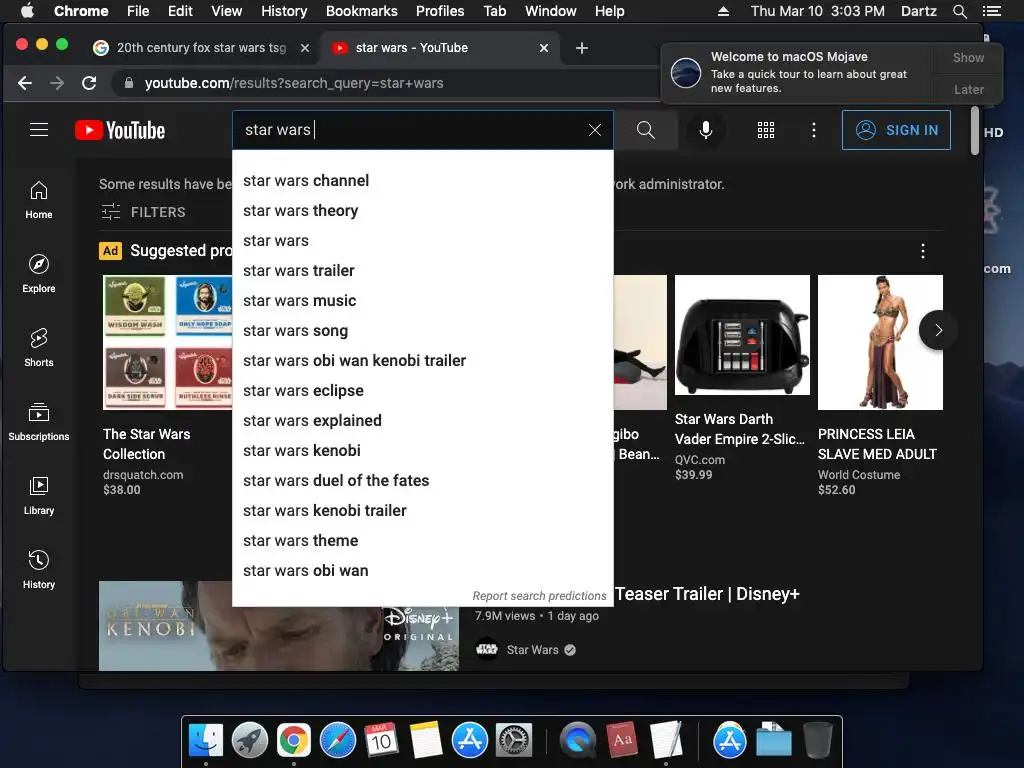Close the star wars YouTube tab
The height and width of the screenshot is (768, 1024).
[543, 48]
